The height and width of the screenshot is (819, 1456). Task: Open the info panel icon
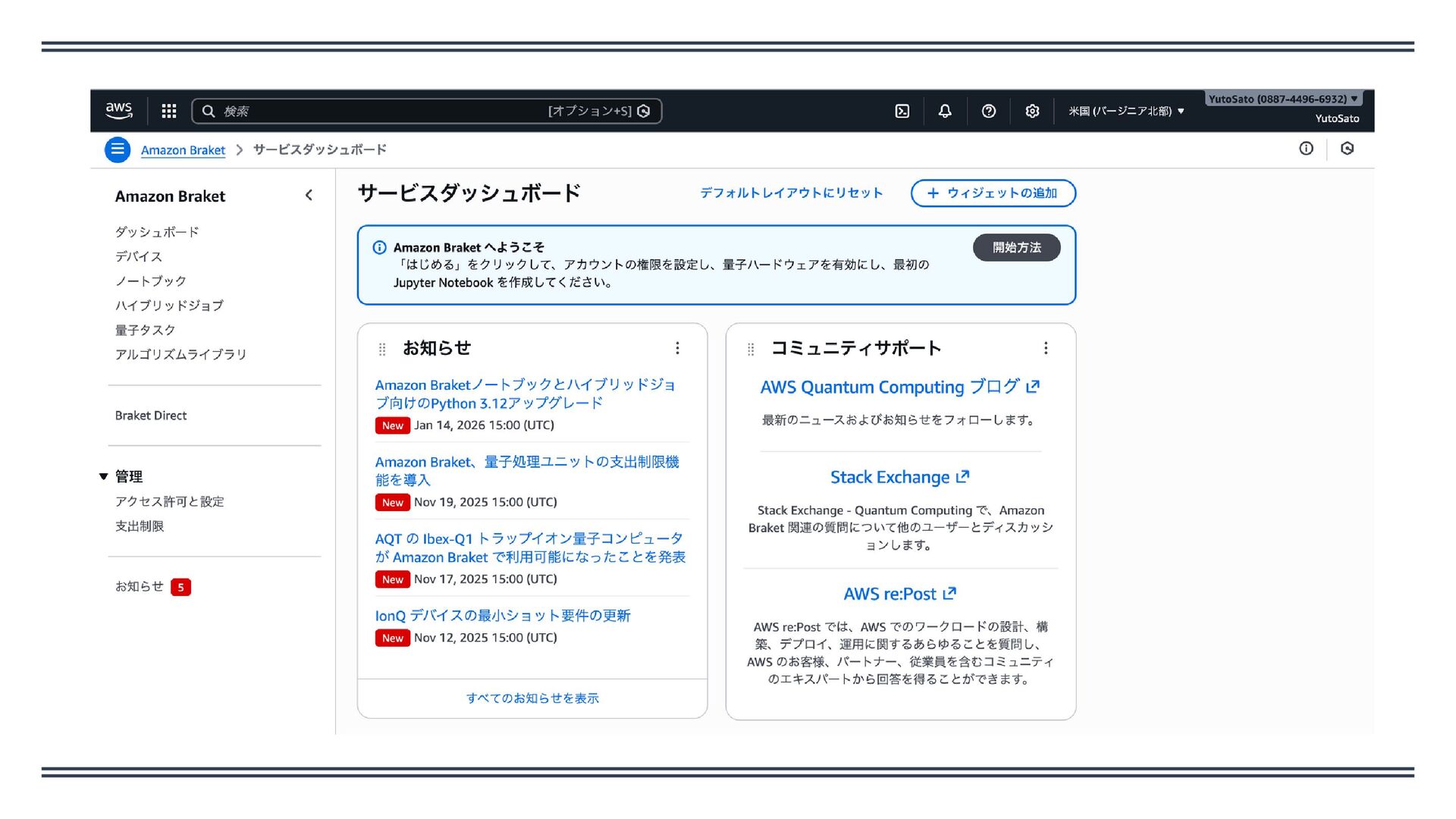pyautogui.click(x=1306, y=149)
